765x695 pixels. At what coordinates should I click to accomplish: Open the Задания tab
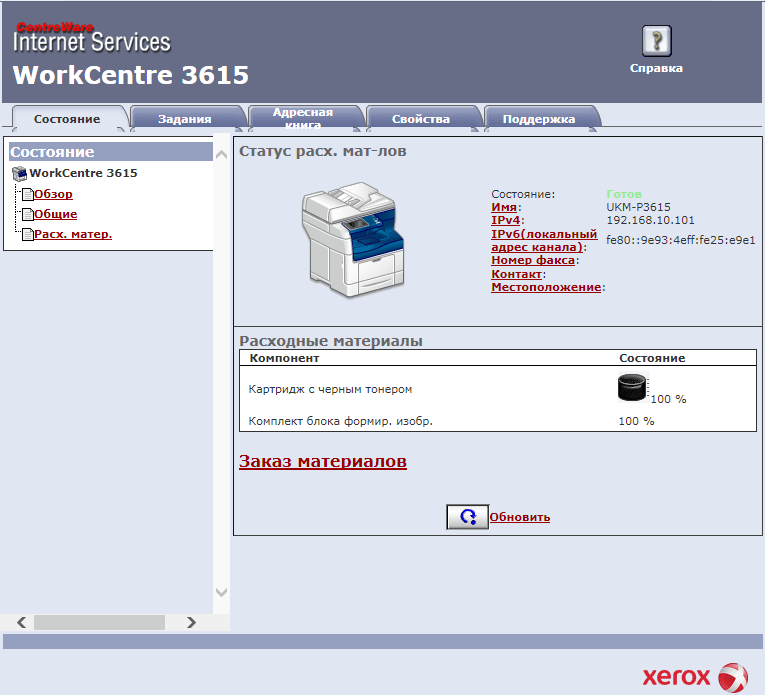pos(184,119)
